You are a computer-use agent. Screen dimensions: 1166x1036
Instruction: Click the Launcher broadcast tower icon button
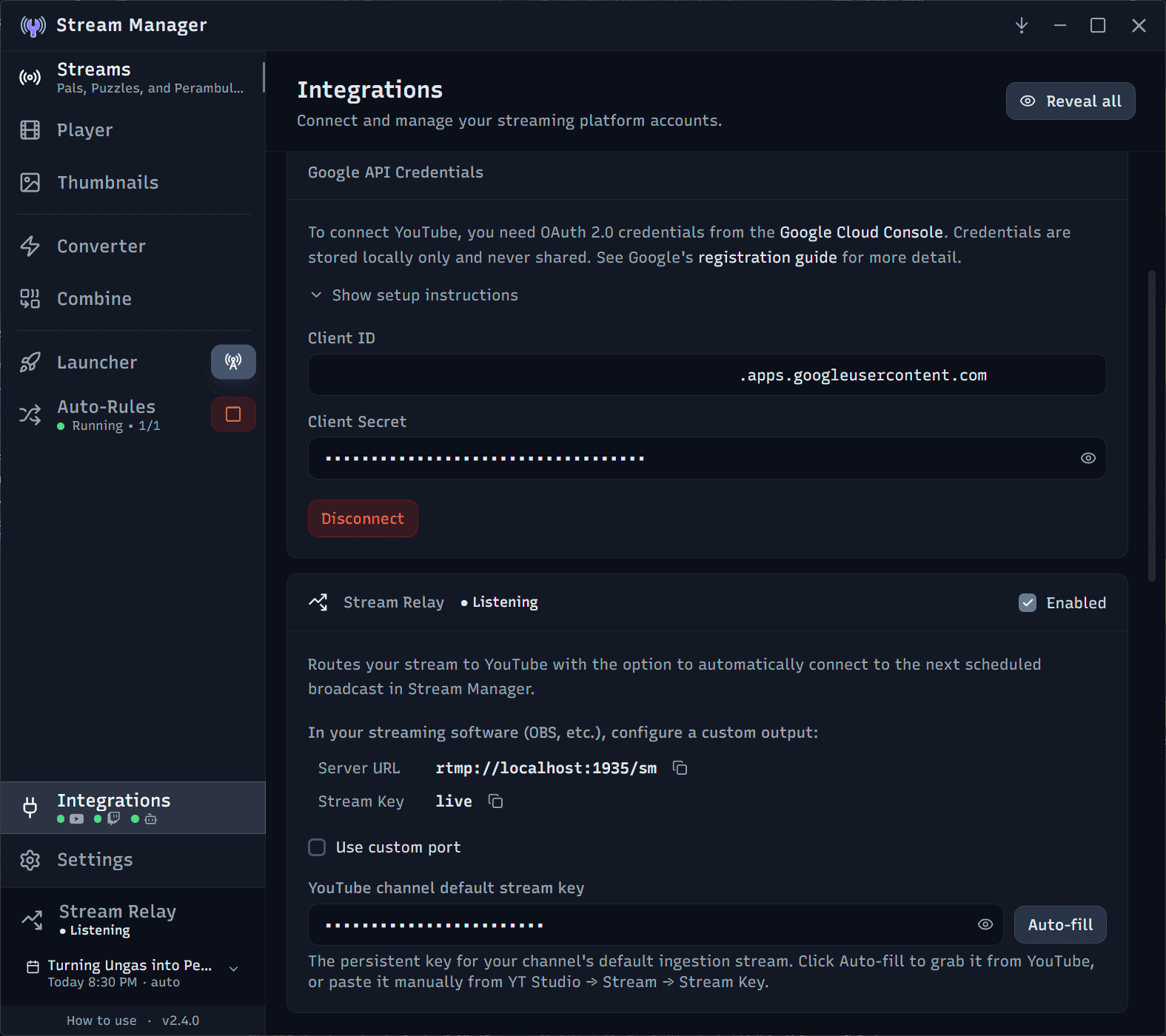pos(233,362)
